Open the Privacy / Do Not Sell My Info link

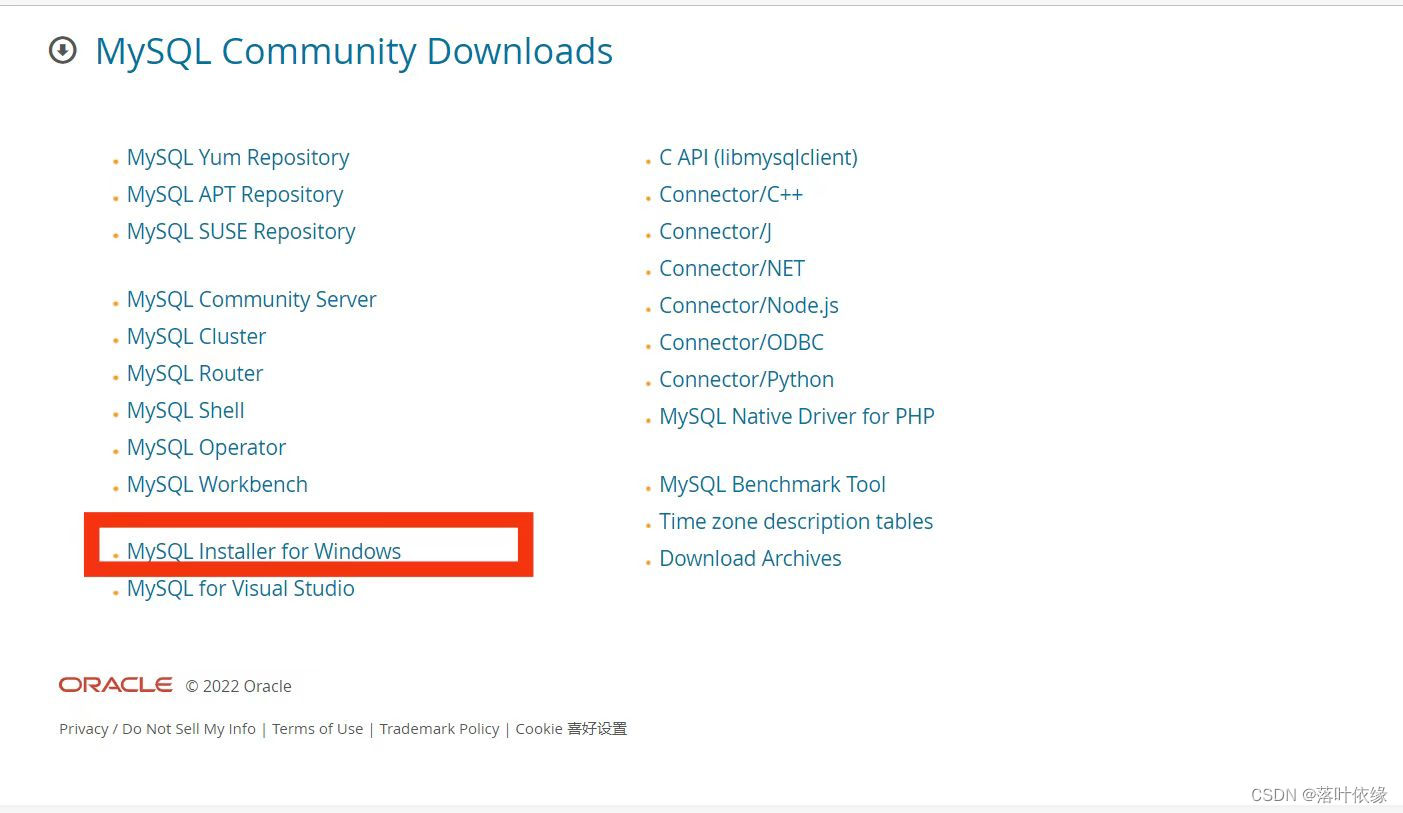click(157, 729)
